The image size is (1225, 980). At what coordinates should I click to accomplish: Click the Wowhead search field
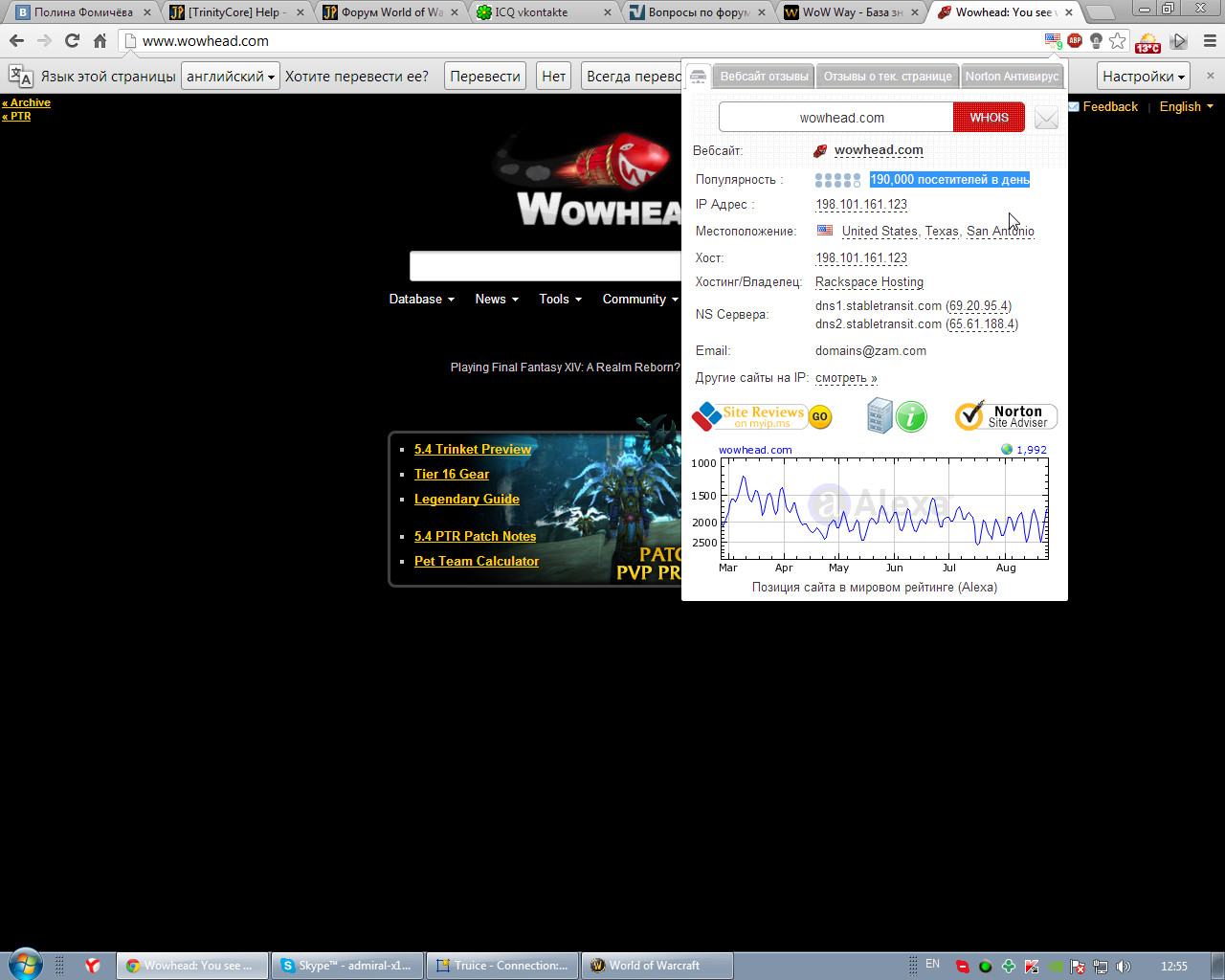pos(546,266)
